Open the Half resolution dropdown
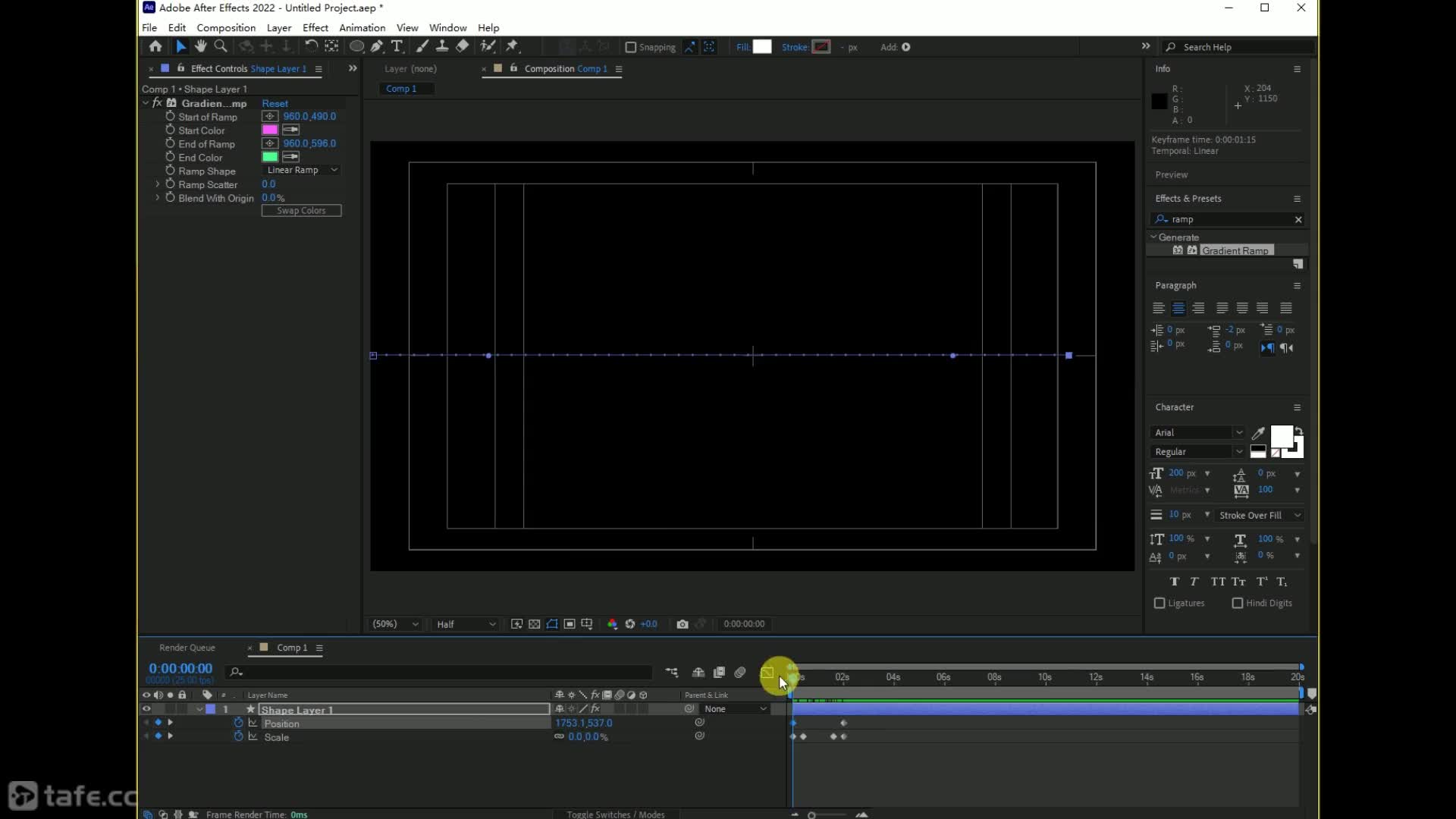Screen dimensions: 1456x819 coord(466,624)
